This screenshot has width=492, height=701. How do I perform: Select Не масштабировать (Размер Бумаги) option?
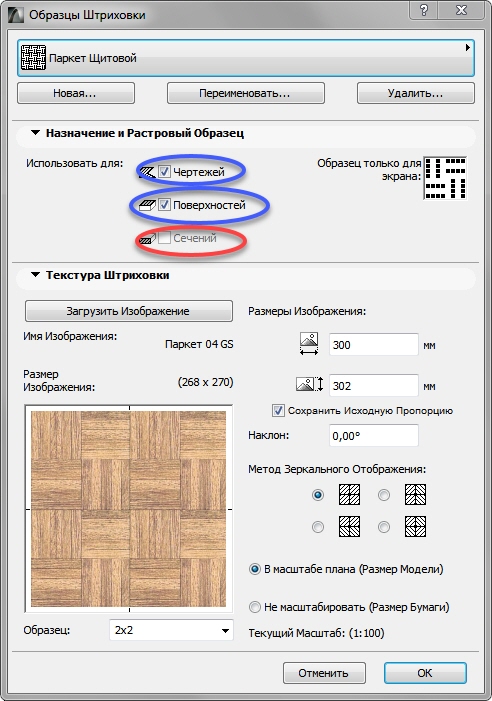click(255, 607)
